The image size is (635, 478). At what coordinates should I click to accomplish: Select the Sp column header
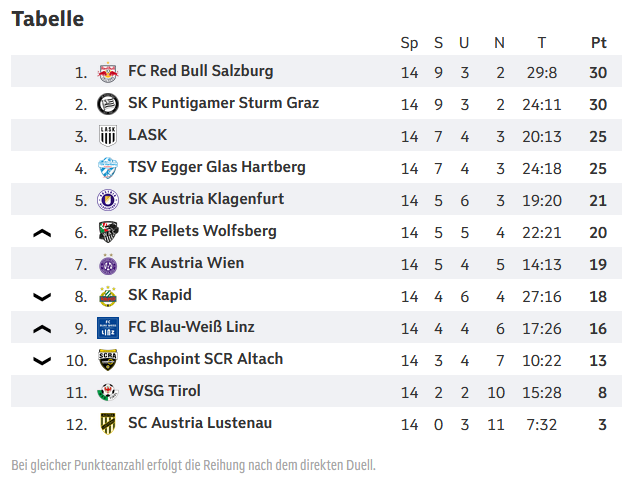(x=409, y=43)
